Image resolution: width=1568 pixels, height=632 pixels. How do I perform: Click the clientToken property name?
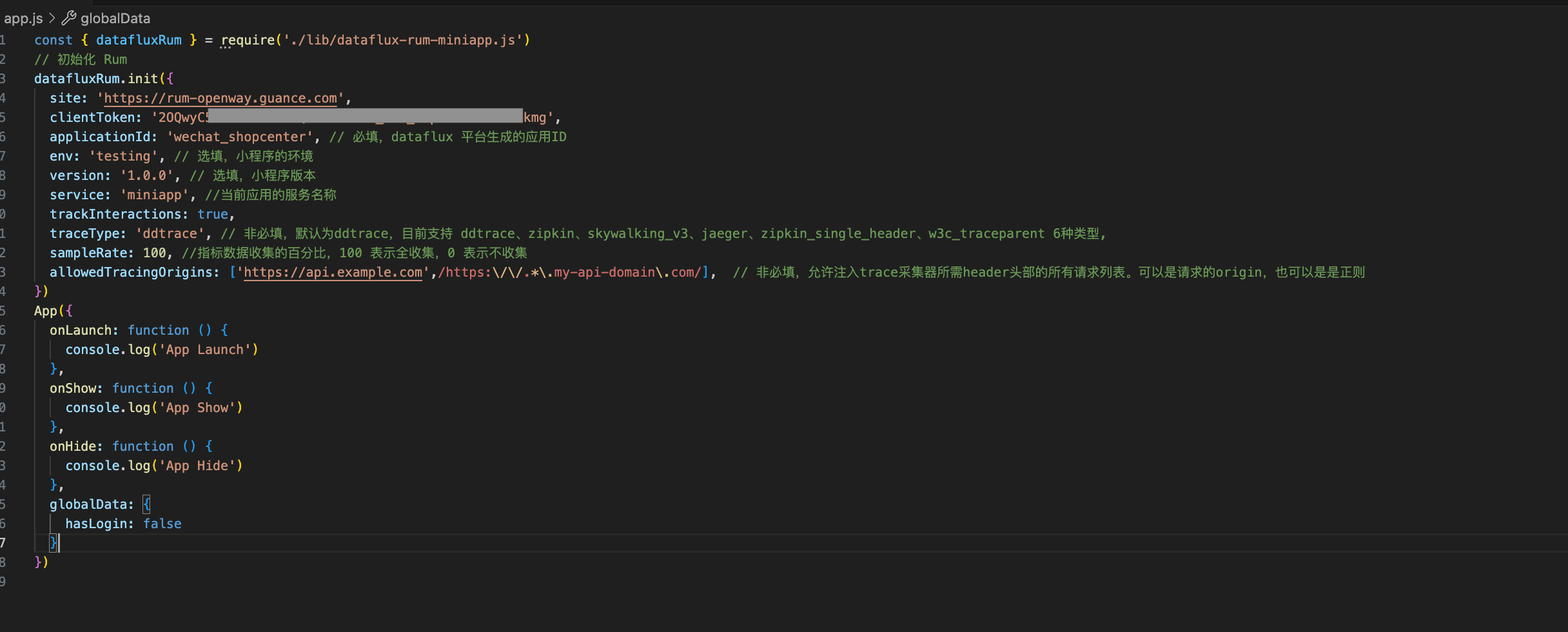(92, 117)
